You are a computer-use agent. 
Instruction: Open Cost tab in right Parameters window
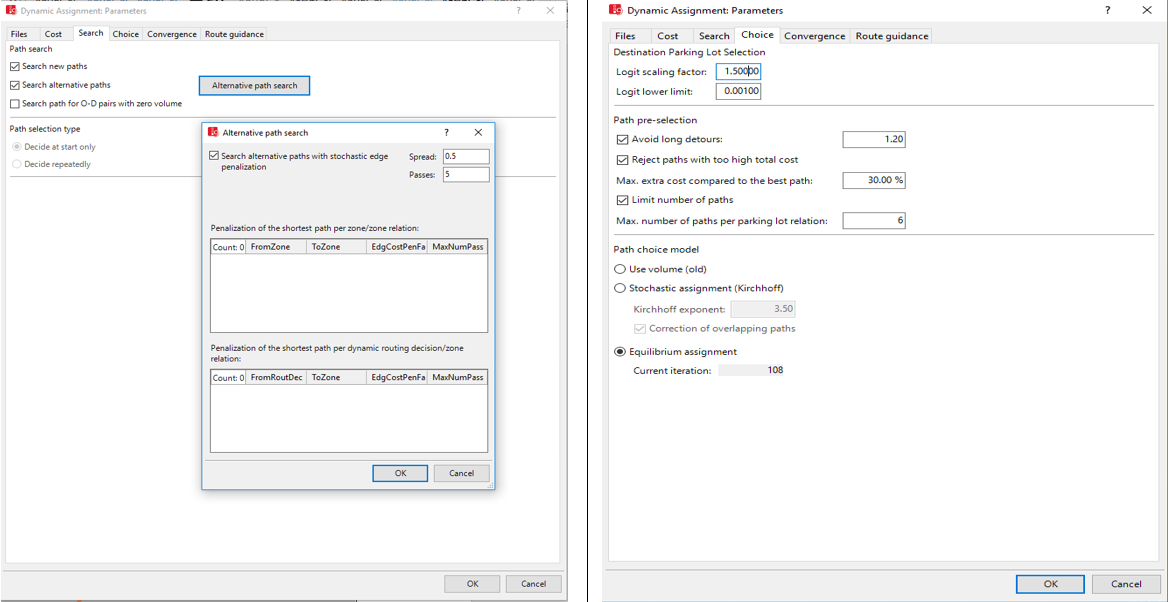click(667, 36)
